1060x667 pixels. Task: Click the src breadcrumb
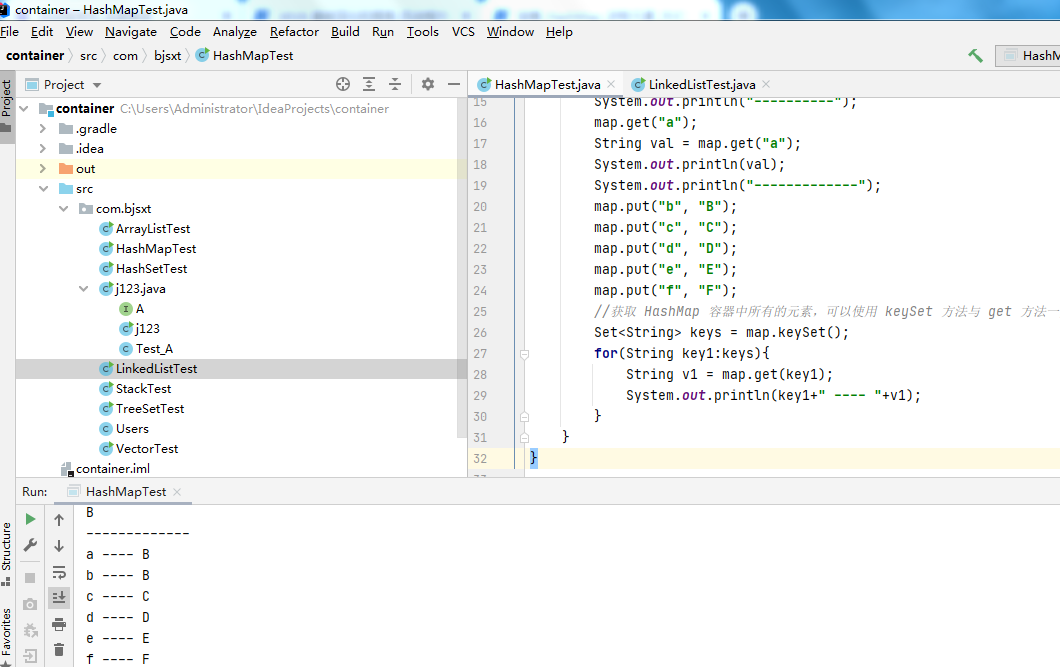[89, 56]
